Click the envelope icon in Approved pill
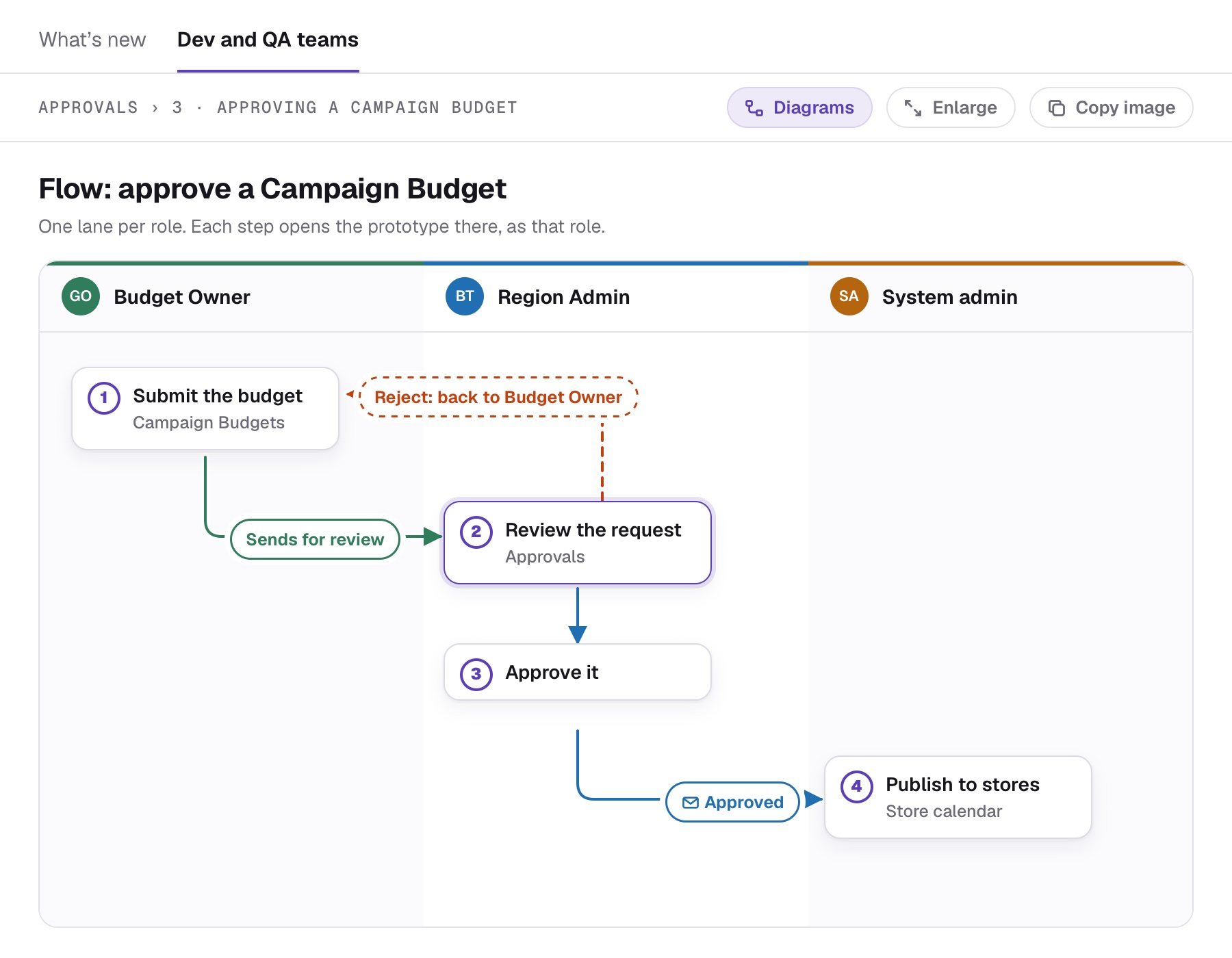This screenshot has height=958, width=1232. [691, 803]
